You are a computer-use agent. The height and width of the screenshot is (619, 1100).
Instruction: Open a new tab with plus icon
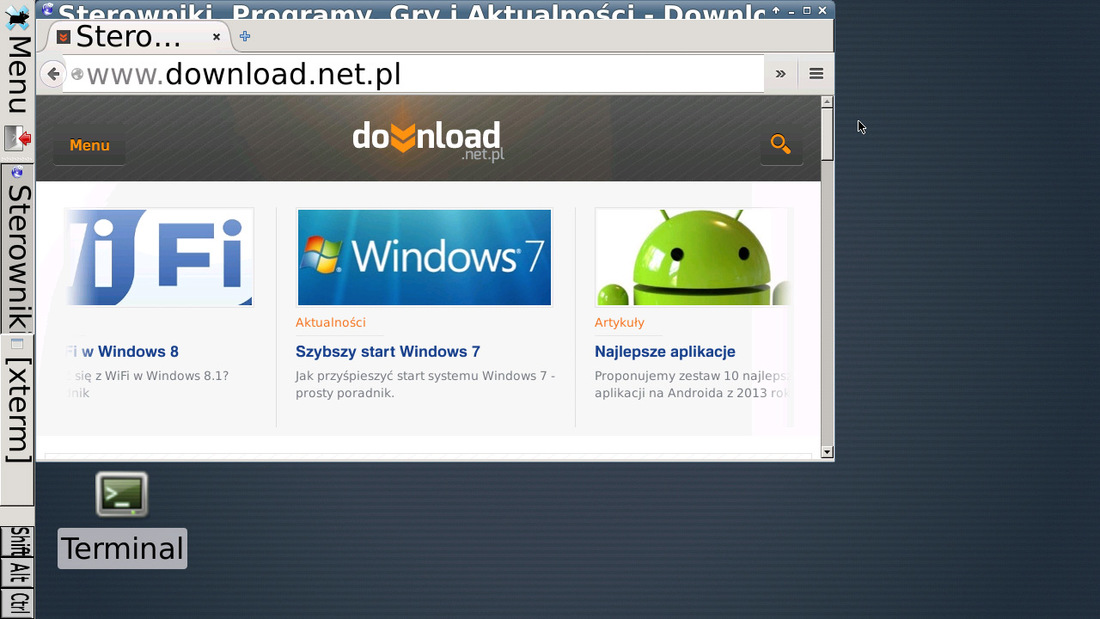(x=245, y=36)
